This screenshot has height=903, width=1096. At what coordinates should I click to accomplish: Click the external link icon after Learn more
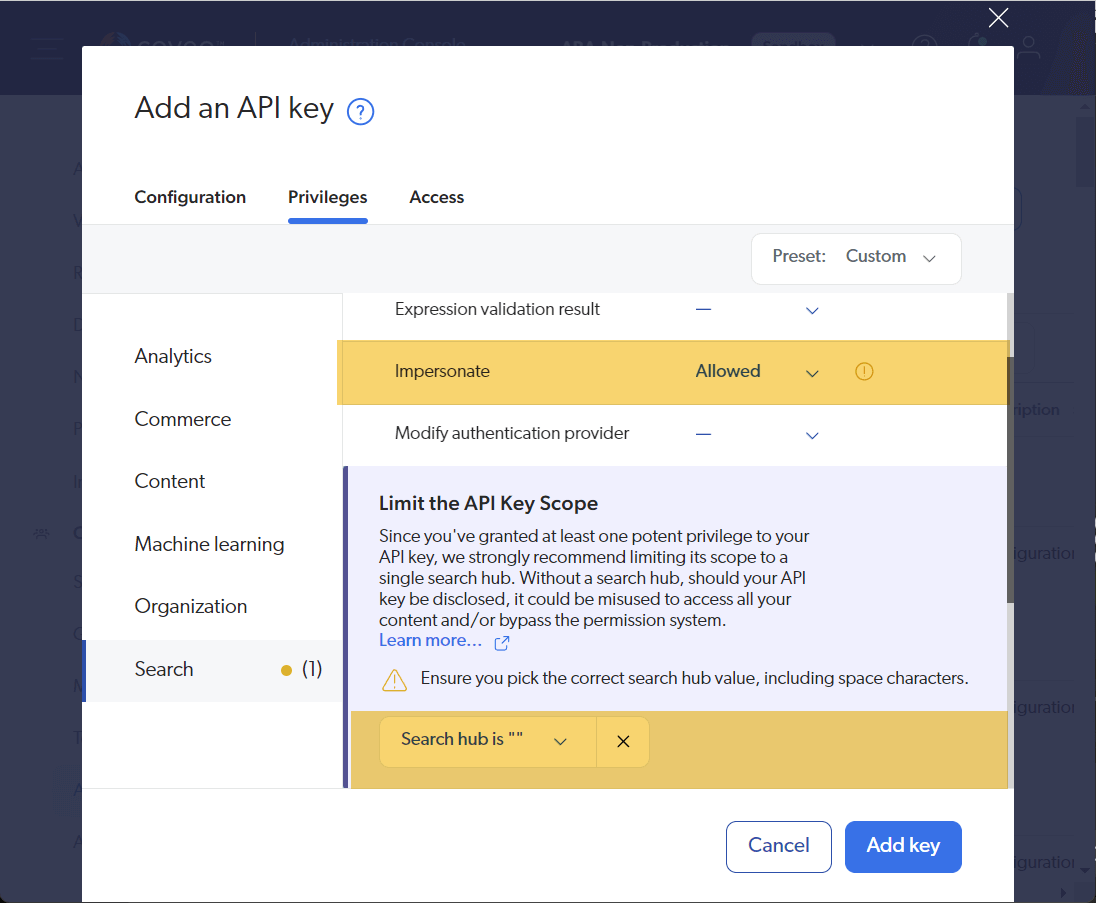click(x=502, y=642)
